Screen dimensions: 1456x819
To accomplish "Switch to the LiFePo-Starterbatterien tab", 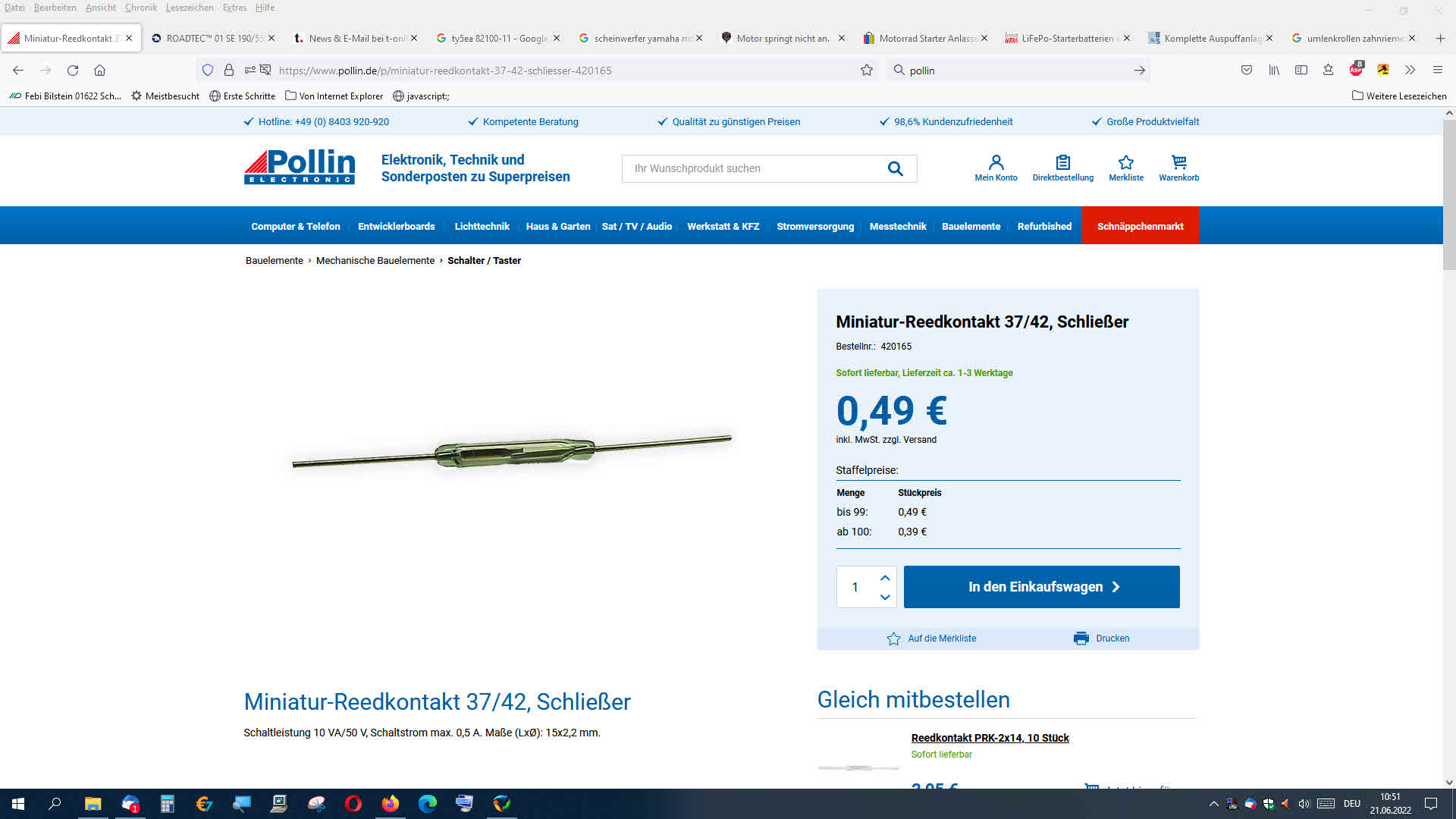I will tap(1067, 38).
